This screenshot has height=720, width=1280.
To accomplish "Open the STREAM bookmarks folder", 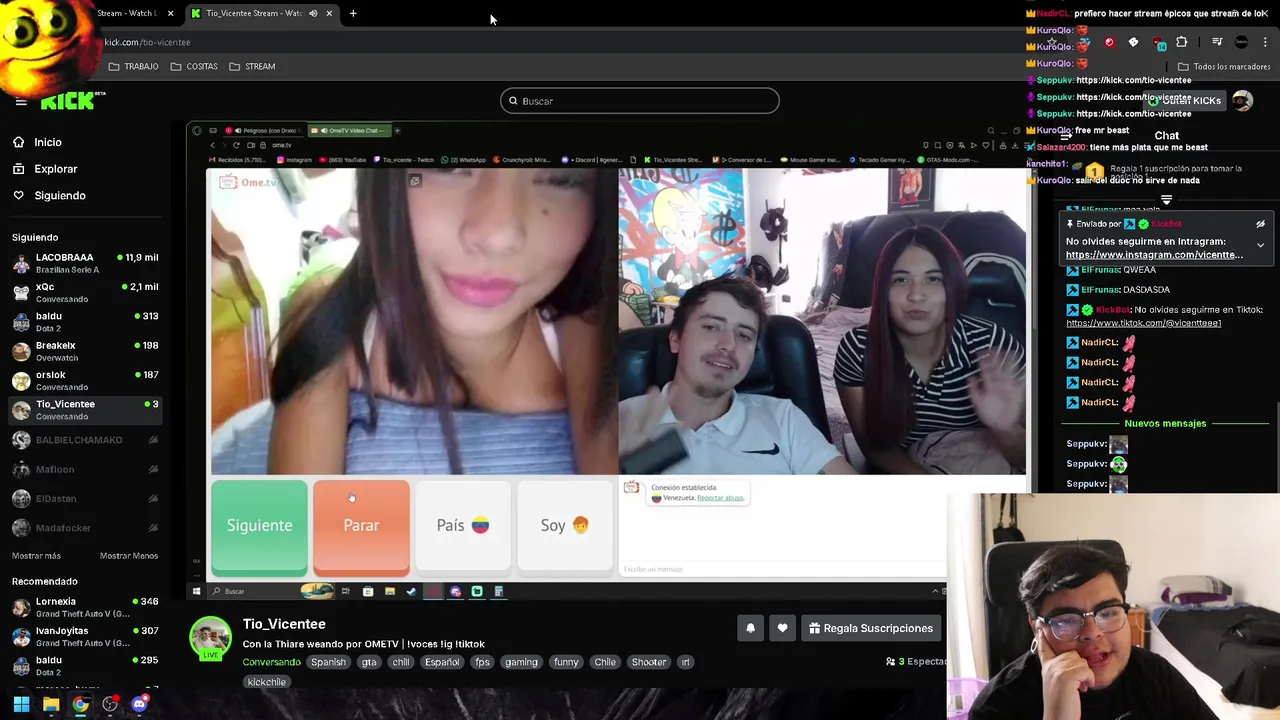I will point(252,66).
